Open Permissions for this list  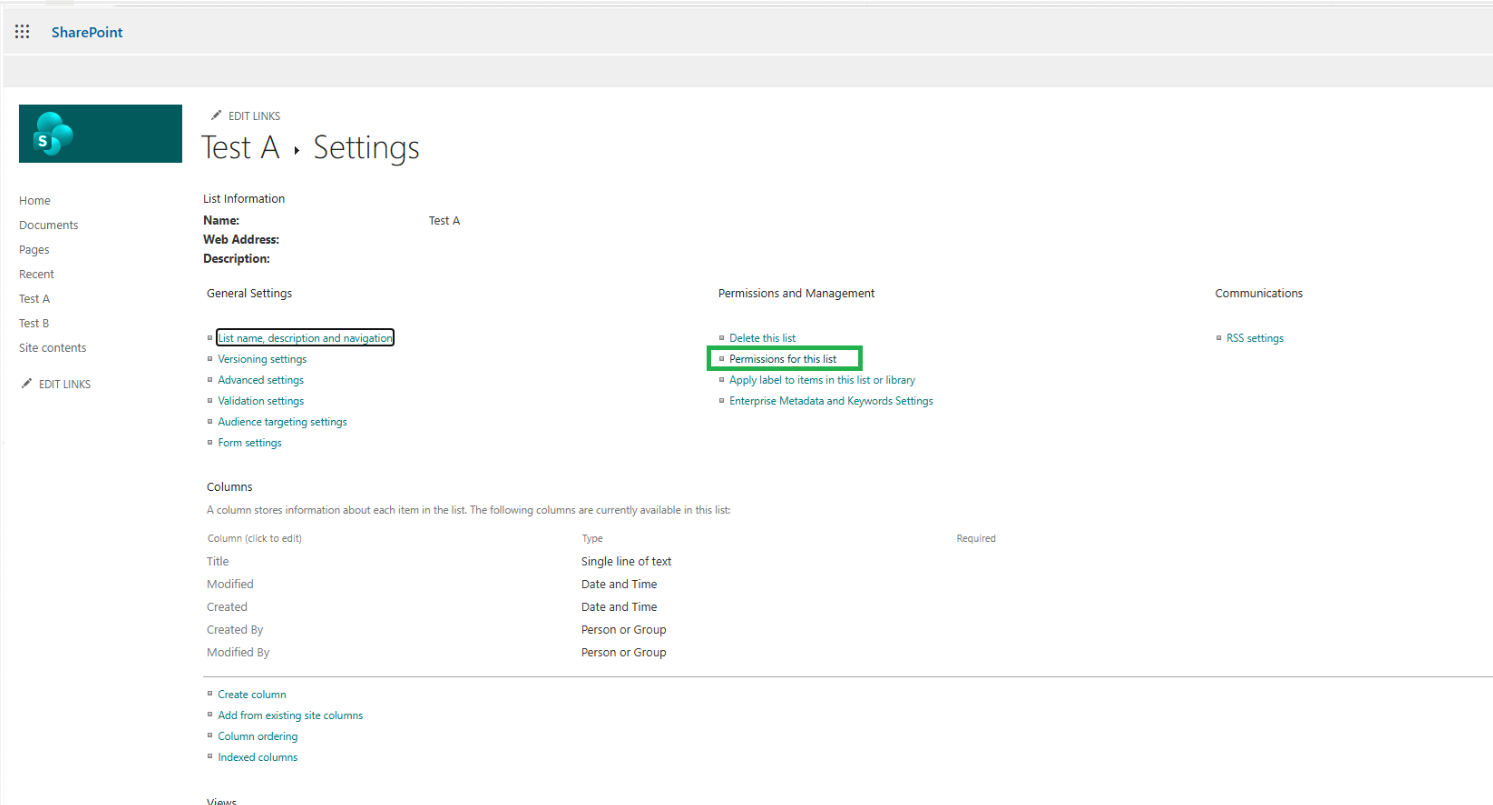coord(783,358)
